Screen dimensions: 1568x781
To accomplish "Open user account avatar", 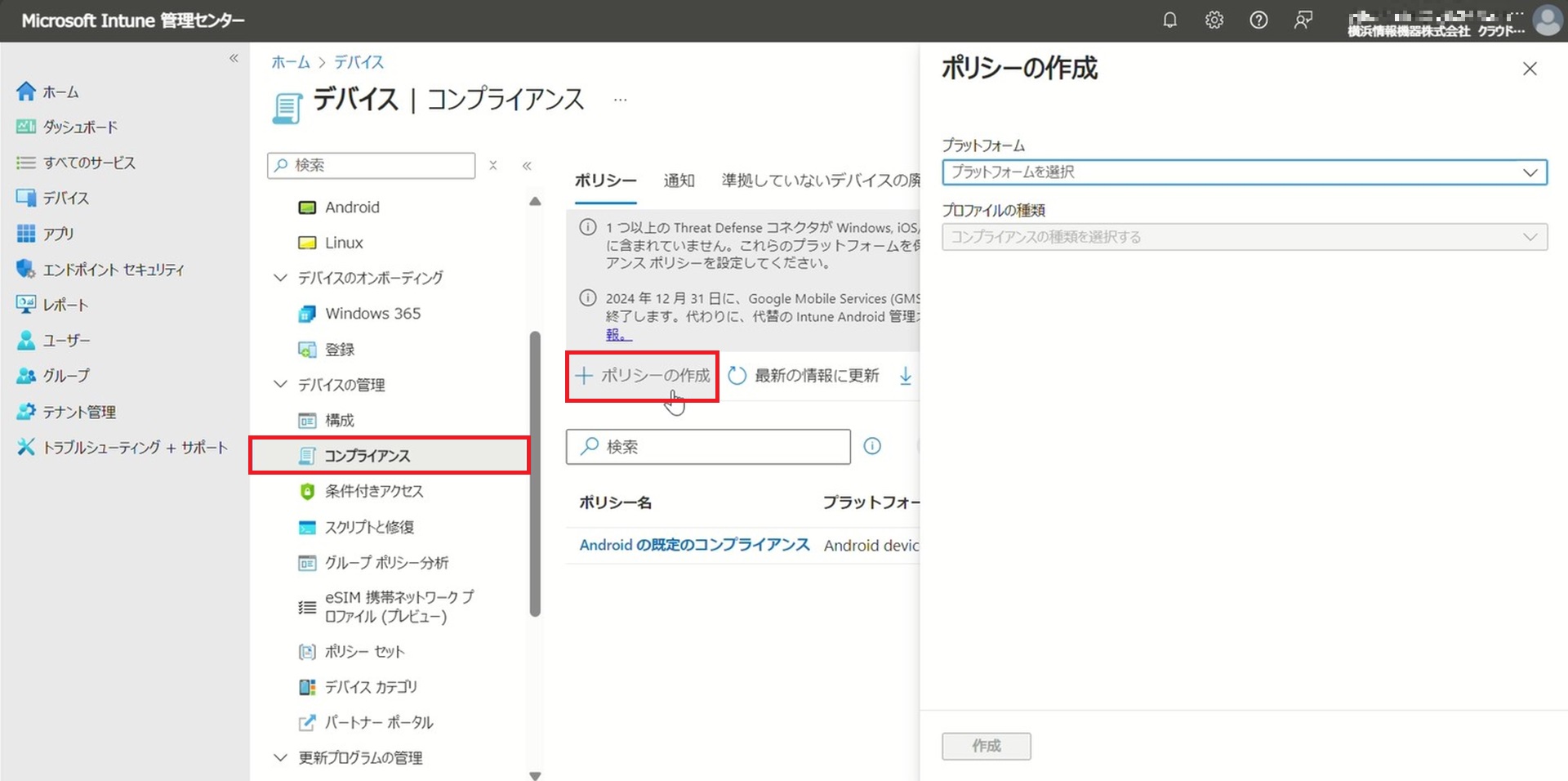I will [1547, 20].
